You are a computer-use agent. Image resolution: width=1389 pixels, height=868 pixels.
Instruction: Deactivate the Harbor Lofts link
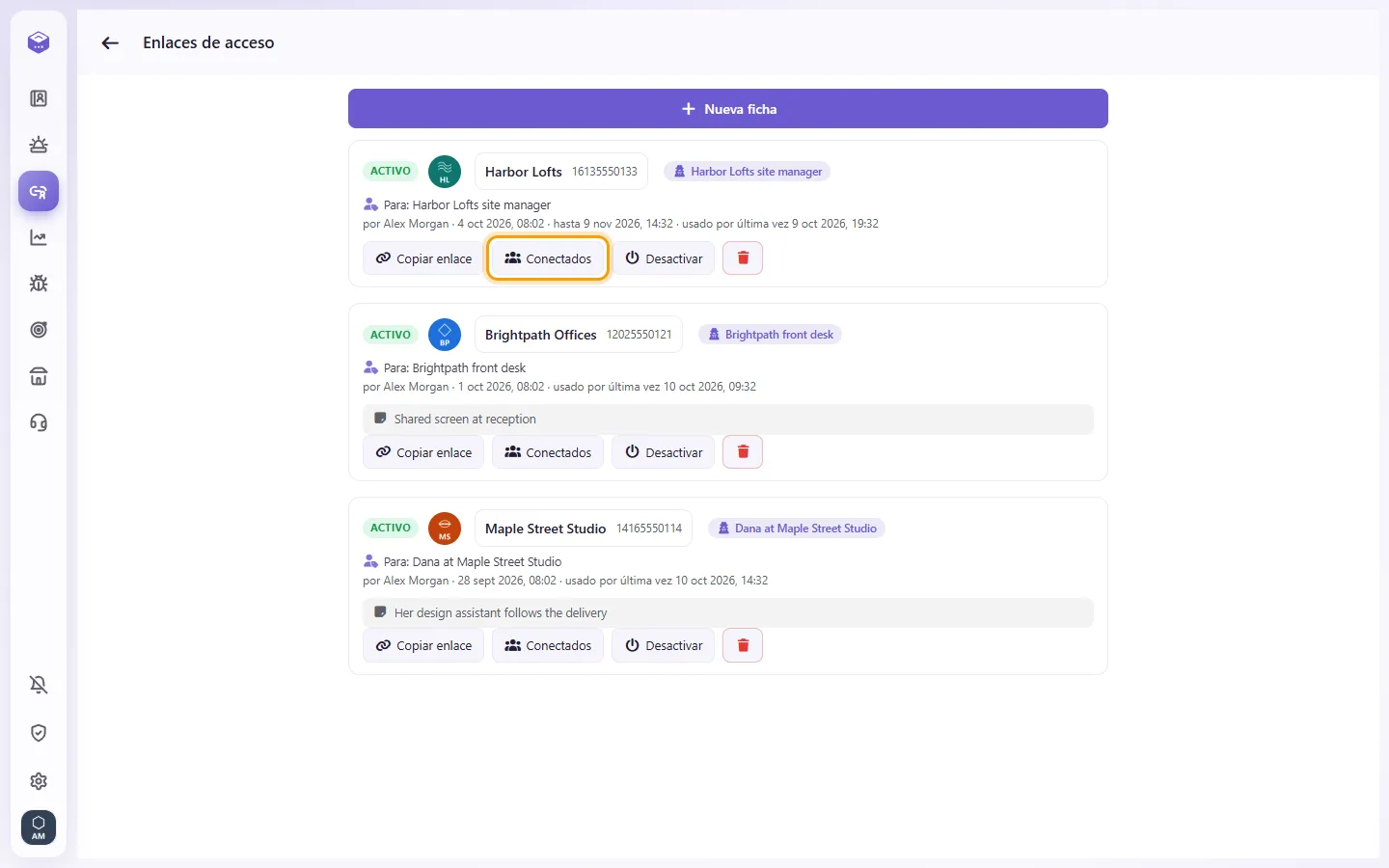(x=664, y=258)
